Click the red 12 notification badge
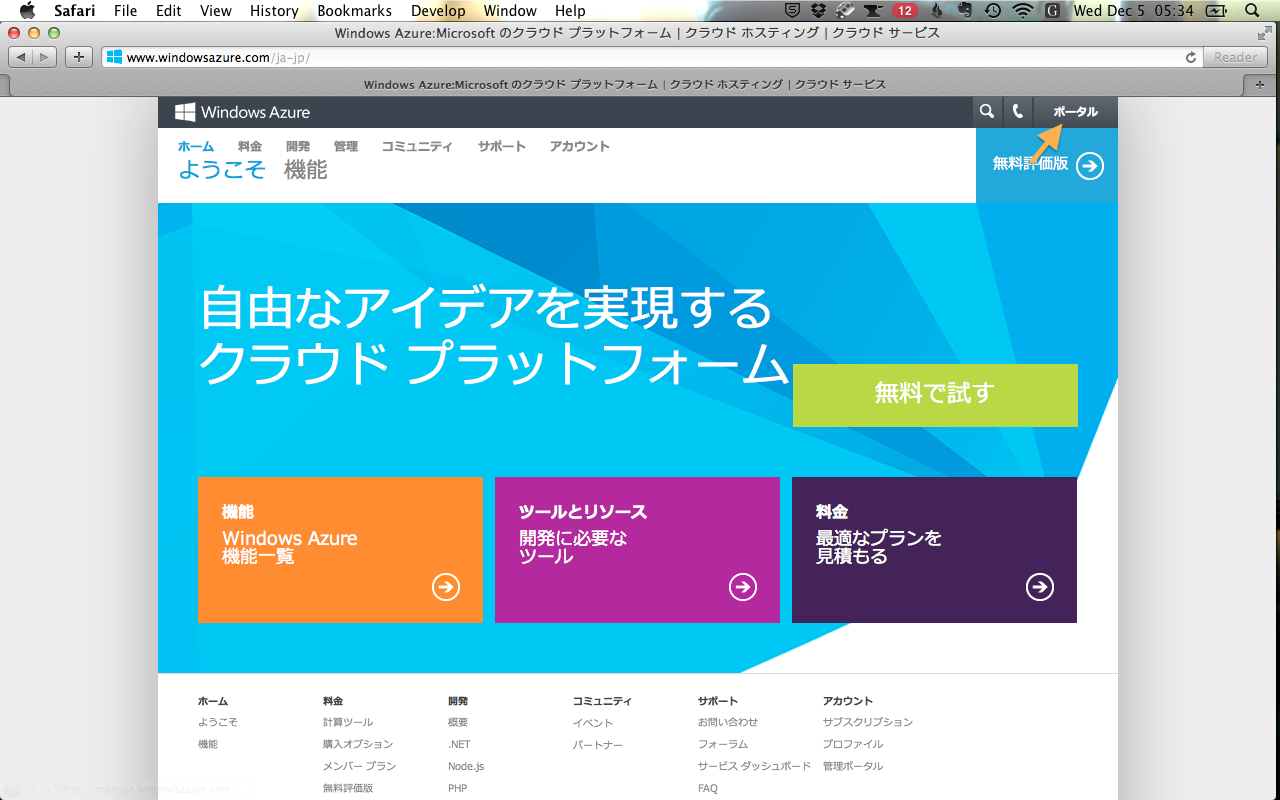The image size is (1280, 800). 905,11
